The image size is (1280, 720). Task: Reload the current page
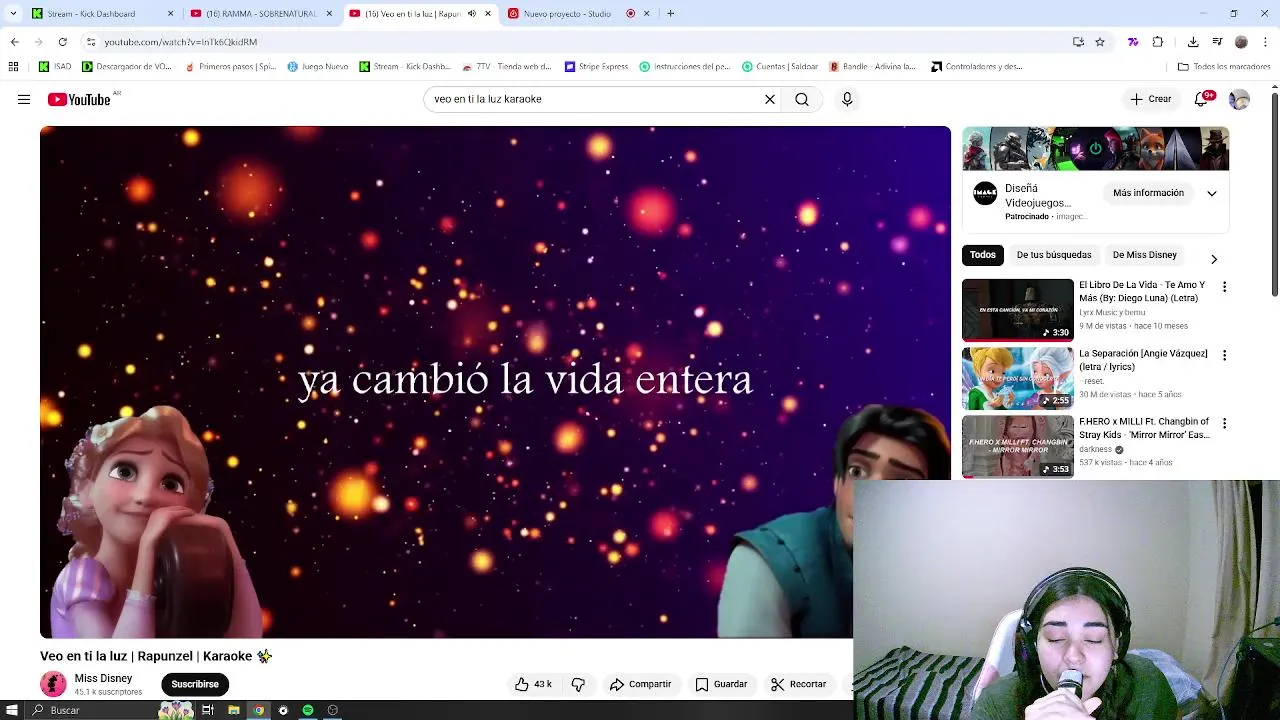[62, 42]
